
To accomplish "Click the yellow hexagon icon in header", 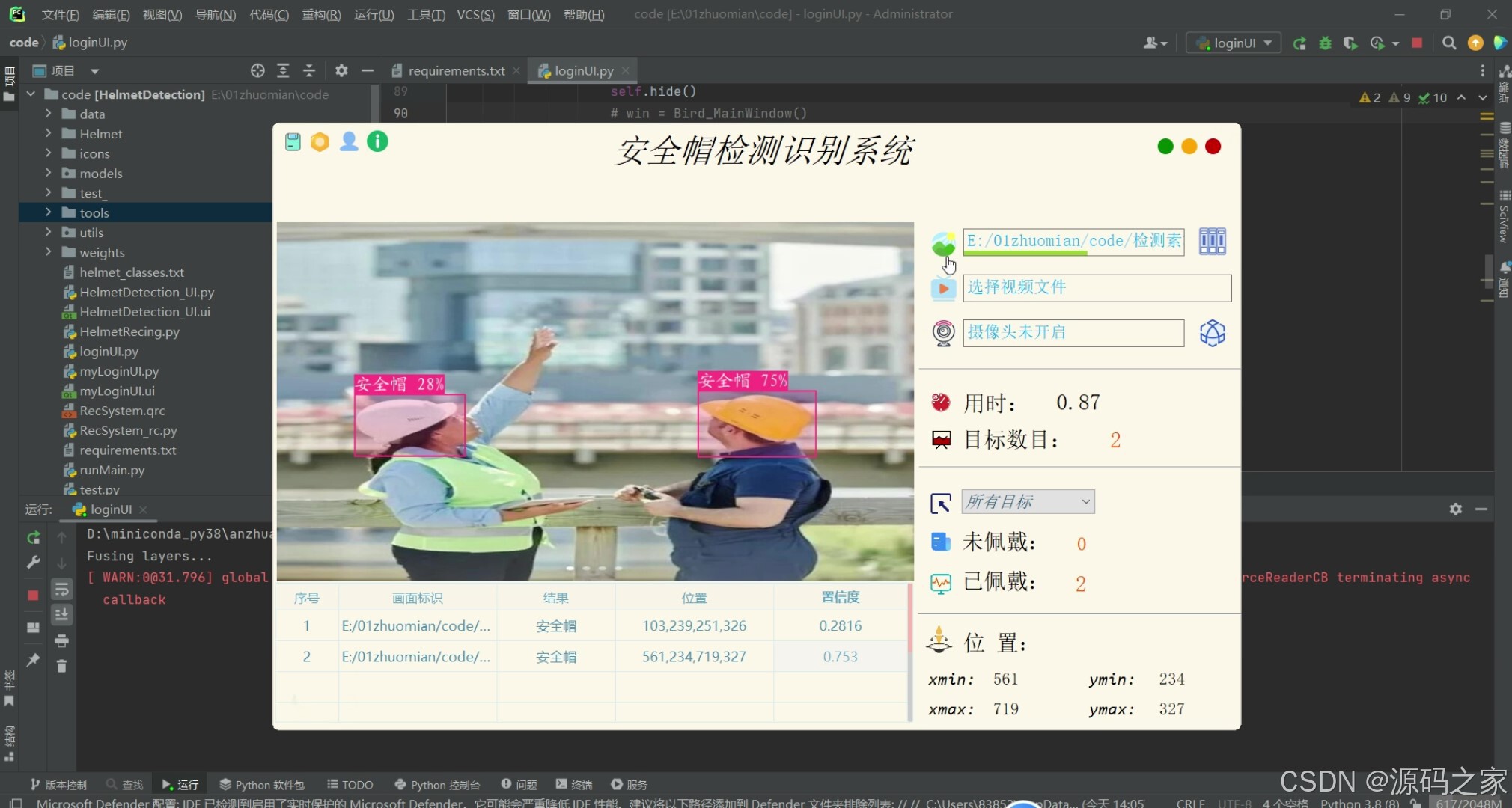I will 320,141.
